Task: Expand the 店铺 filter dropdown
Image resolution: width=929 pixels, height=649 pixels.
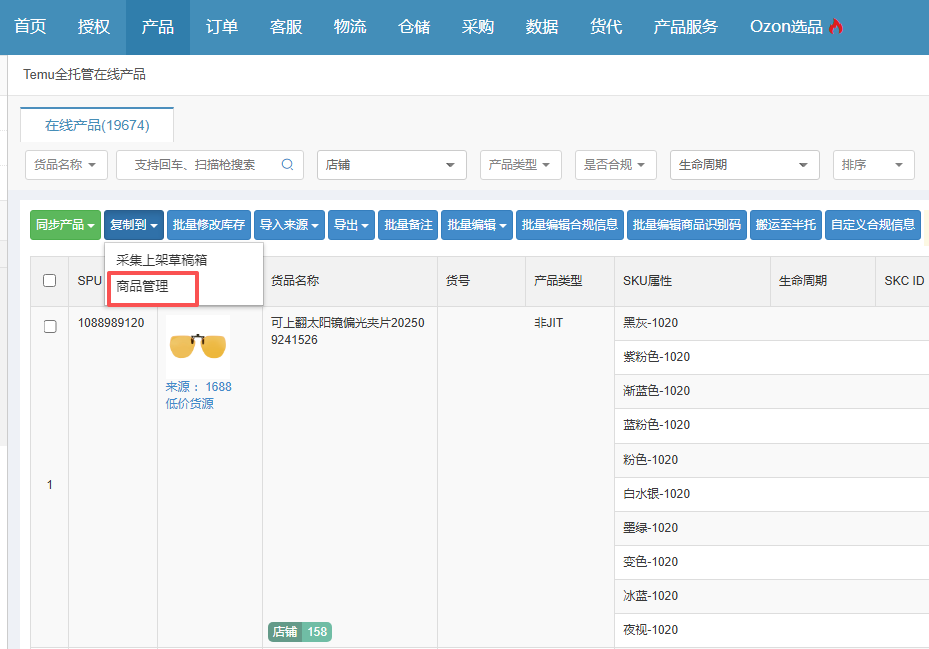Action: coord(391,165)
